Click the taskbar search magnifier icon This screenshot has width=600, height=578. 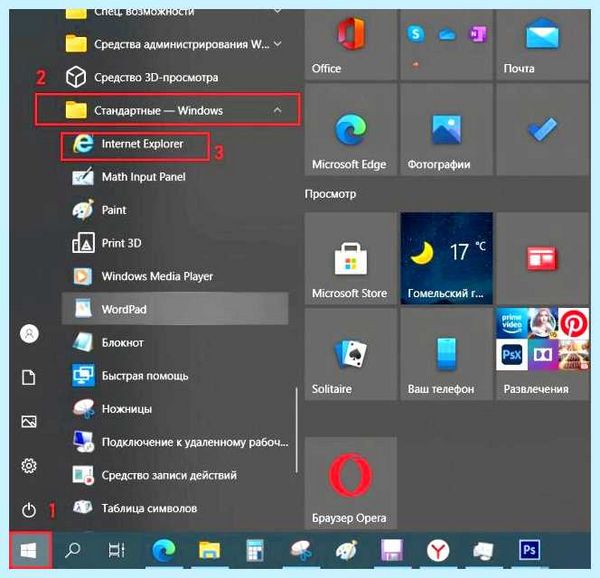coord(72,550)
